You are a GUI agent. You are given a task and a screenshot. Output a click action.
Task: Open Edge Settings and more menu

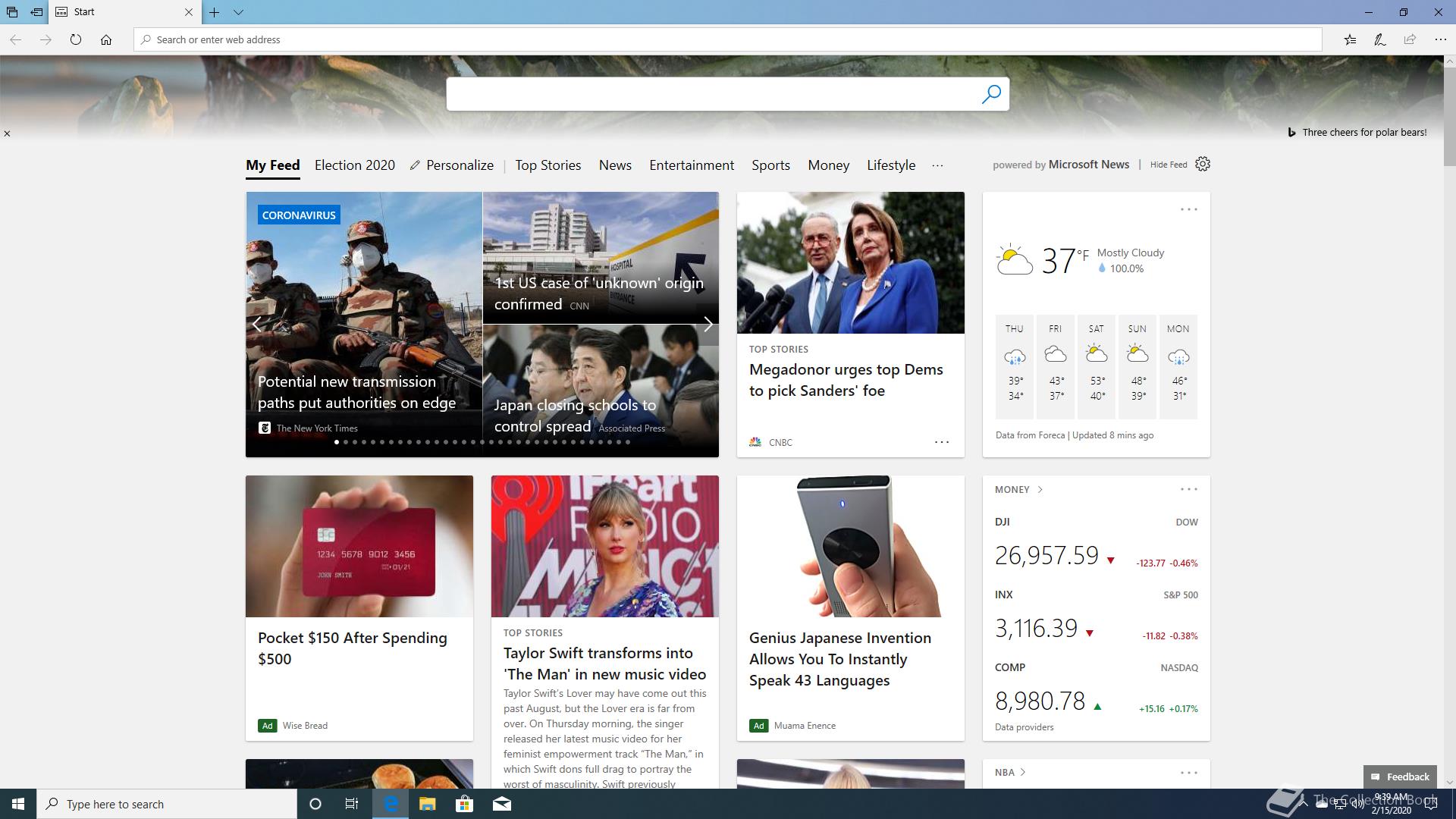click(1440, 39)
